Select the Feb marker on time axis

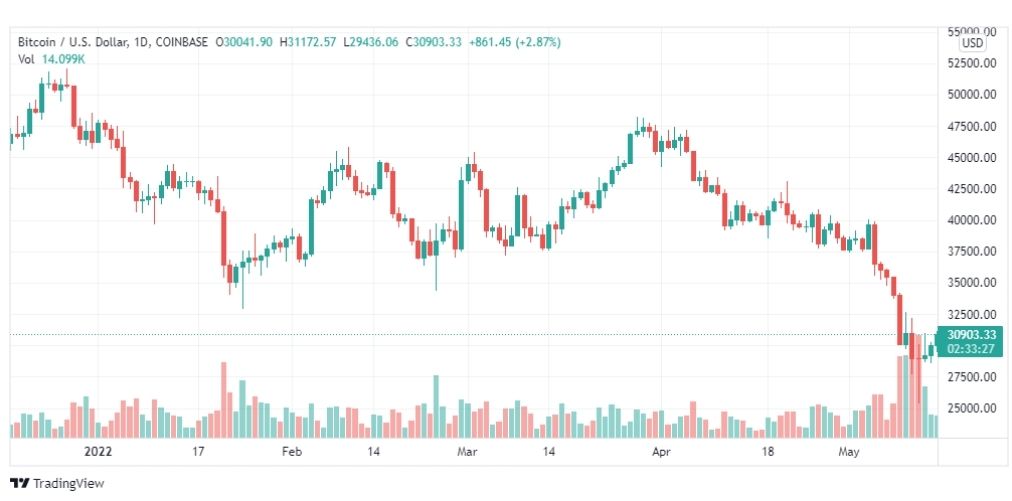(292, 451)
